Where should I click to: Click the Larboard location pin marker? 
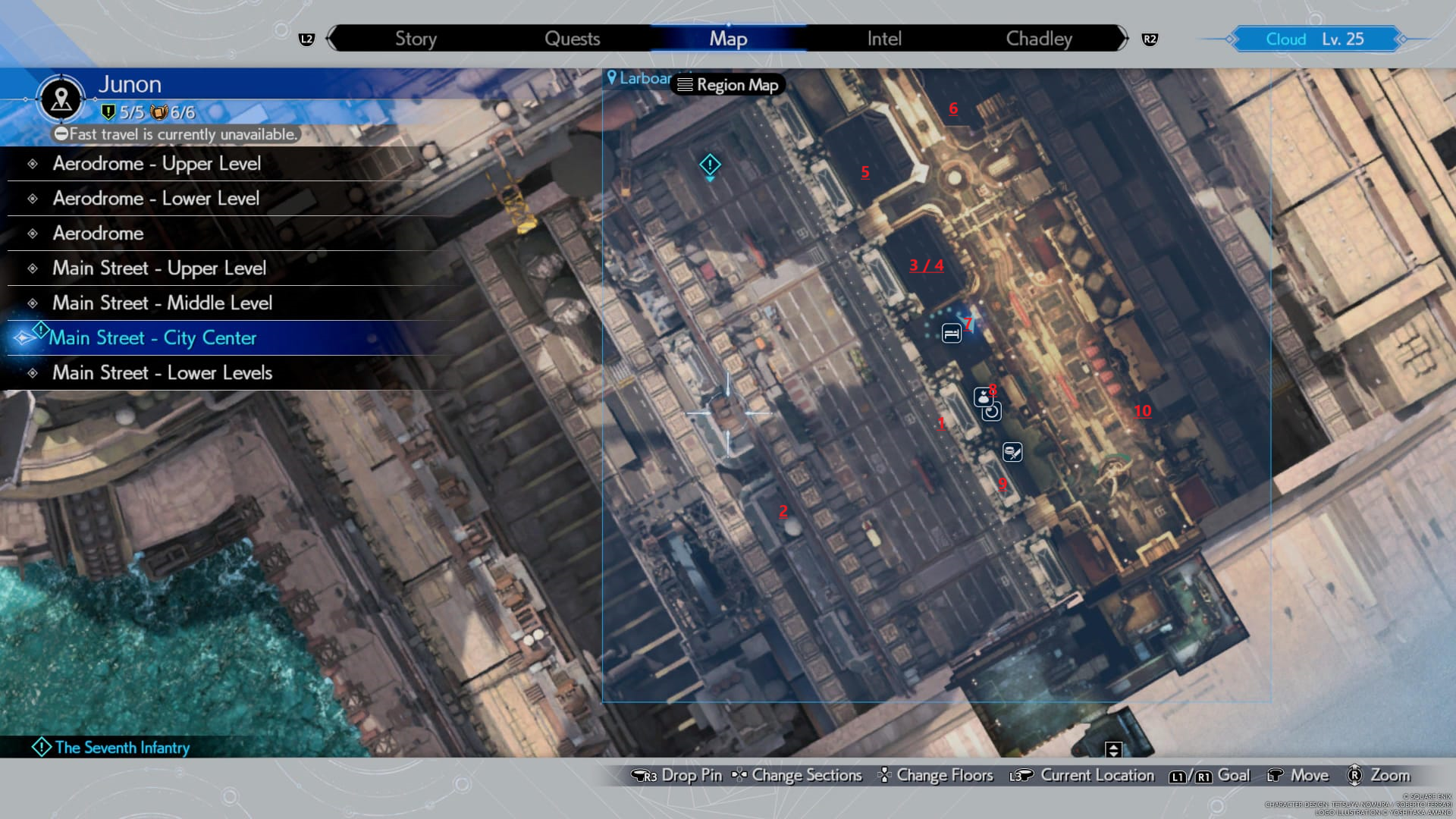click(x=611, y=78)
